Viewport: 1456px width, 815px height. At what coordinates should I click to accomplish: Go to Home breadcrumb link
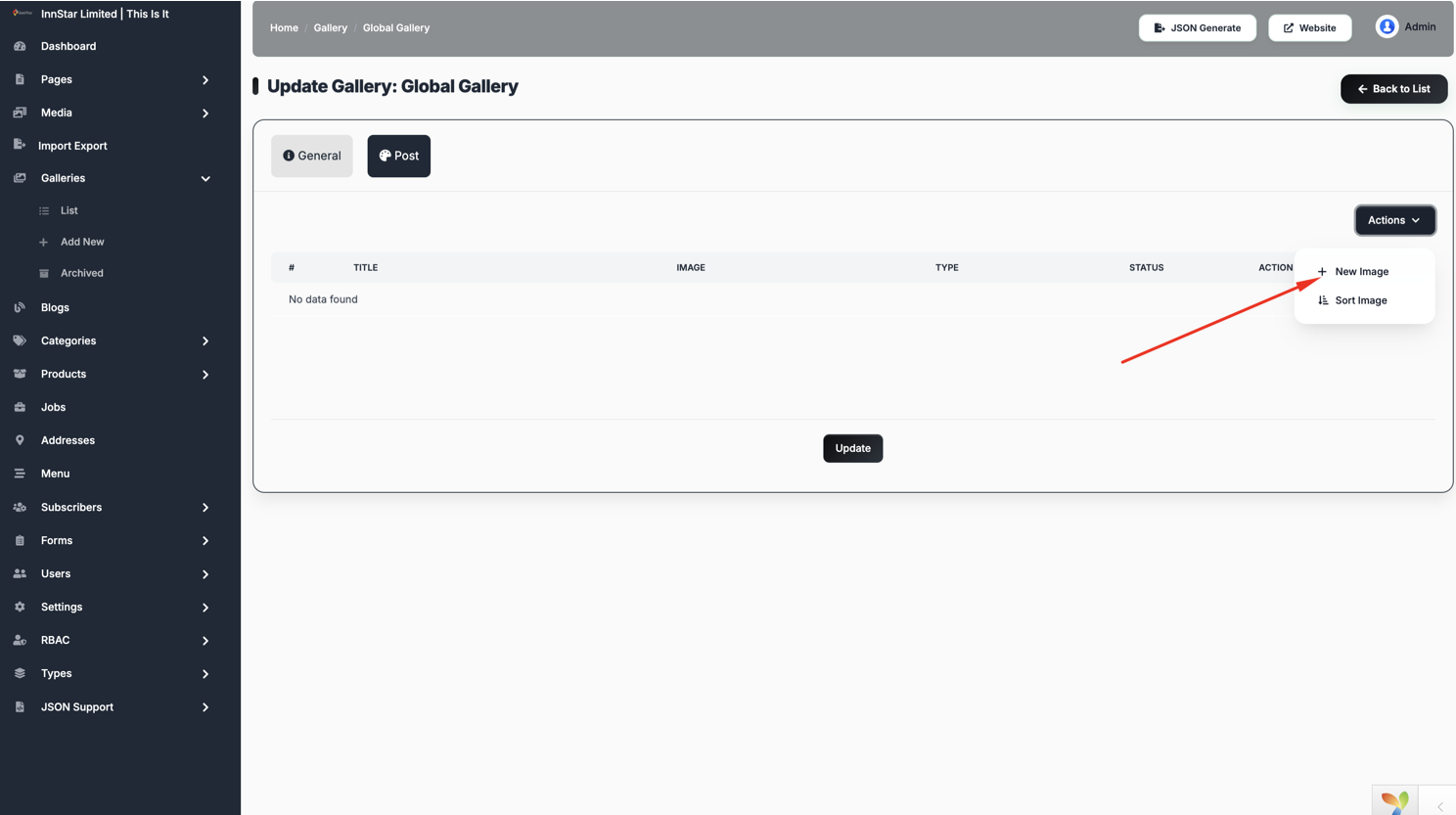(284, 27)
